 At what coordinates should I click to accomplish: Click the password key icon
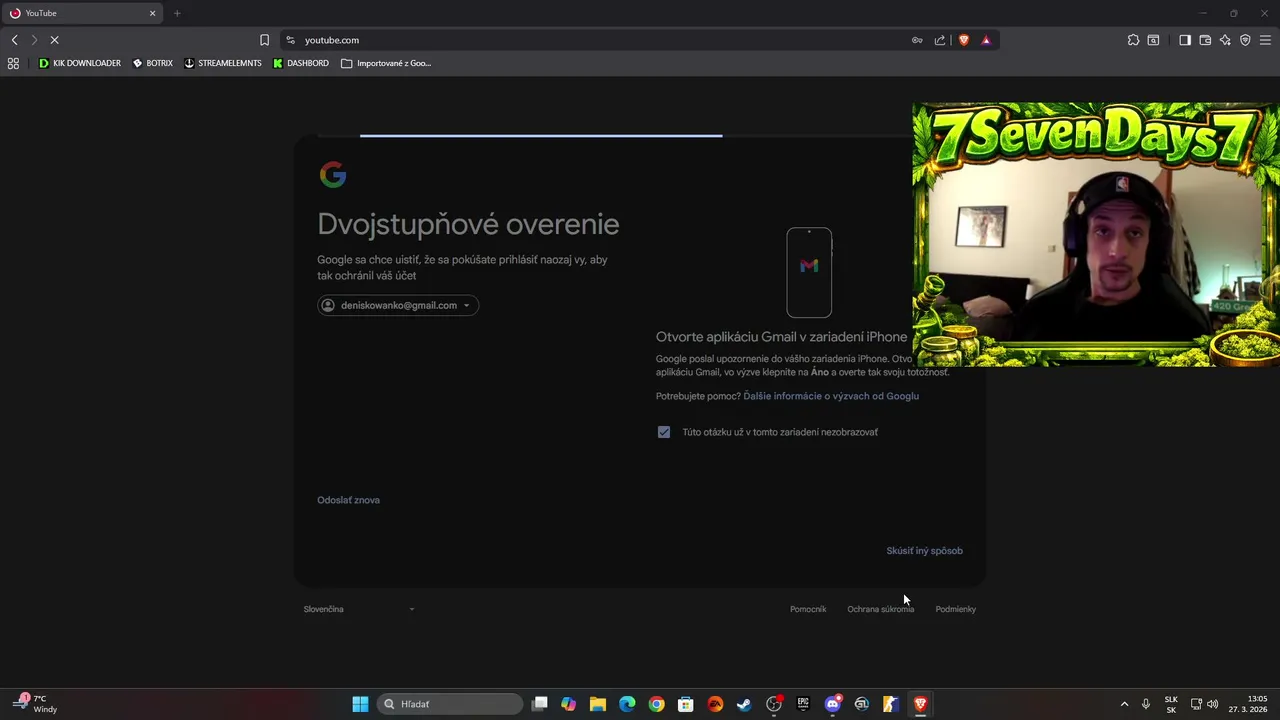click(x=917, y=40)
